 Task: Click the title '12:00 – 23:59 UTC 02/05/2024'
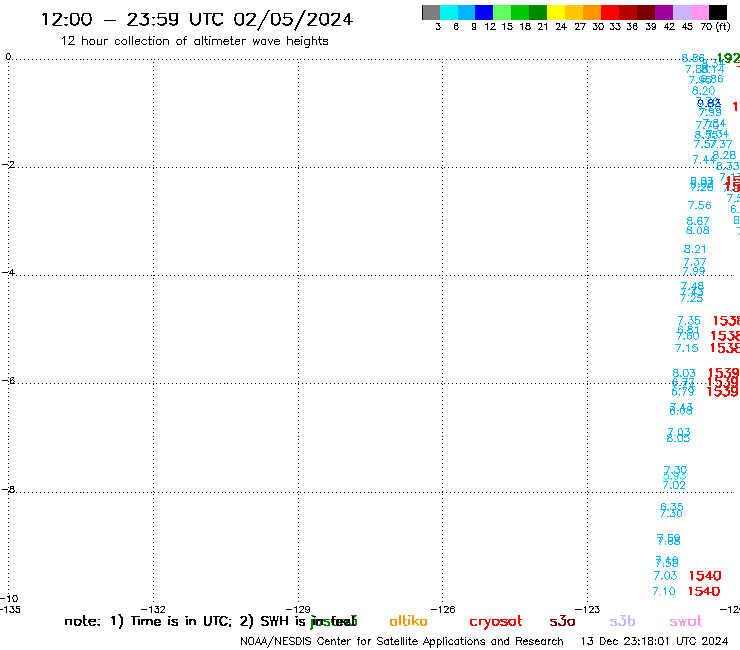[x=197, y=20]
